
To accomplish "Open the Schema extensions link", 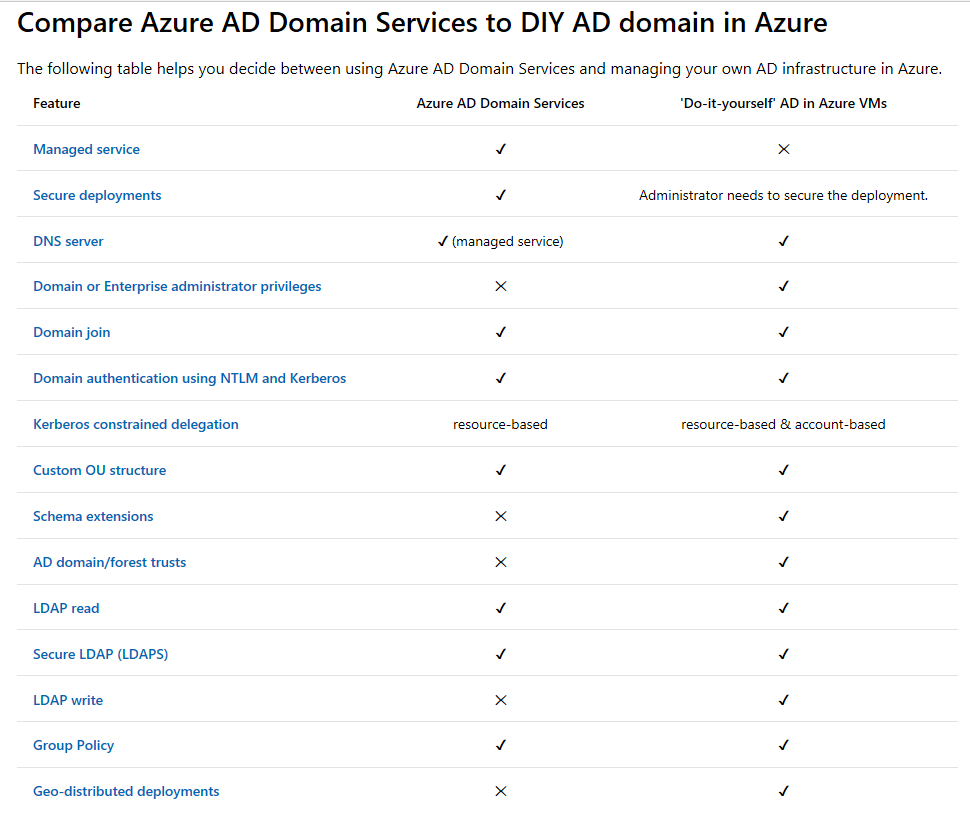I will [93, 516].
